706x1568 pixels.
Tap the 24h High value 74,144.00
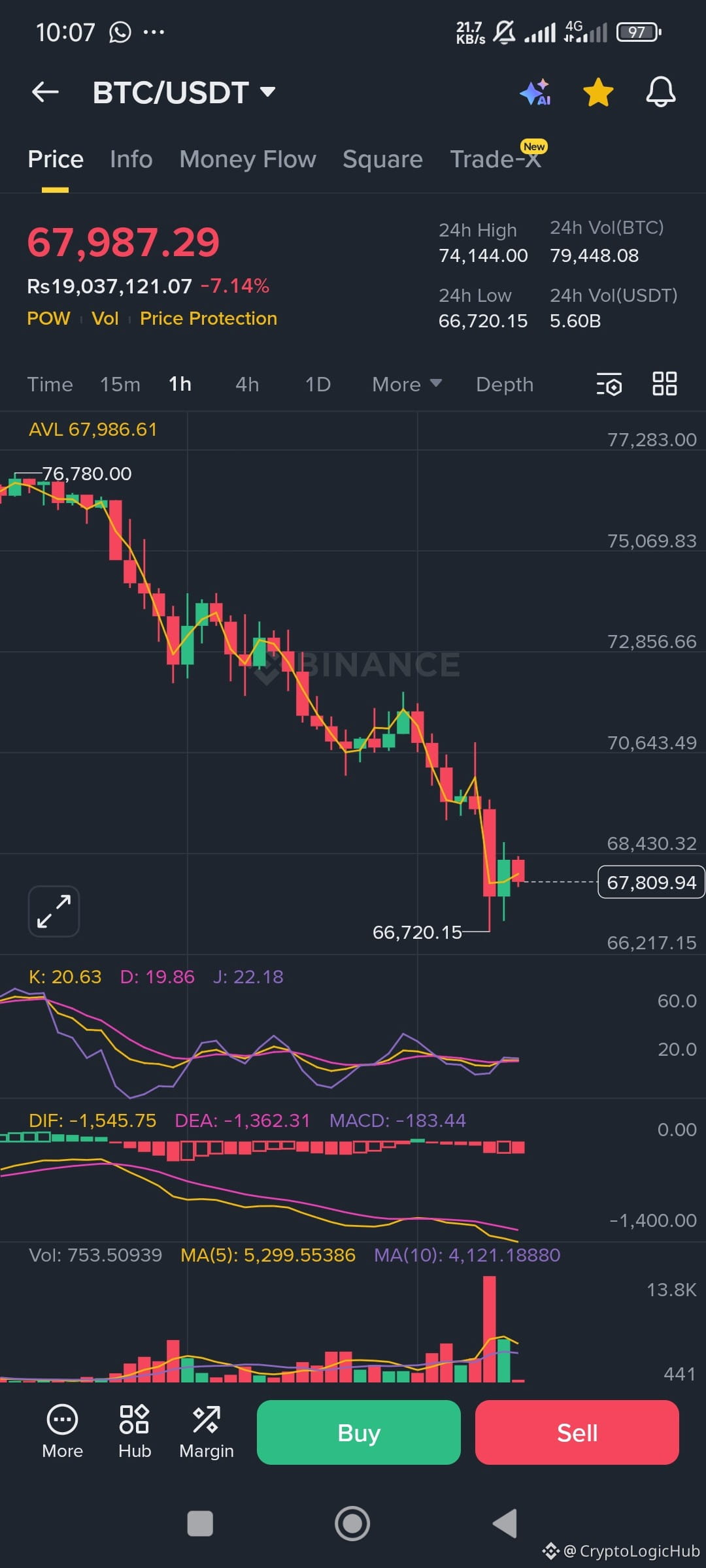[x=483, y=255]
